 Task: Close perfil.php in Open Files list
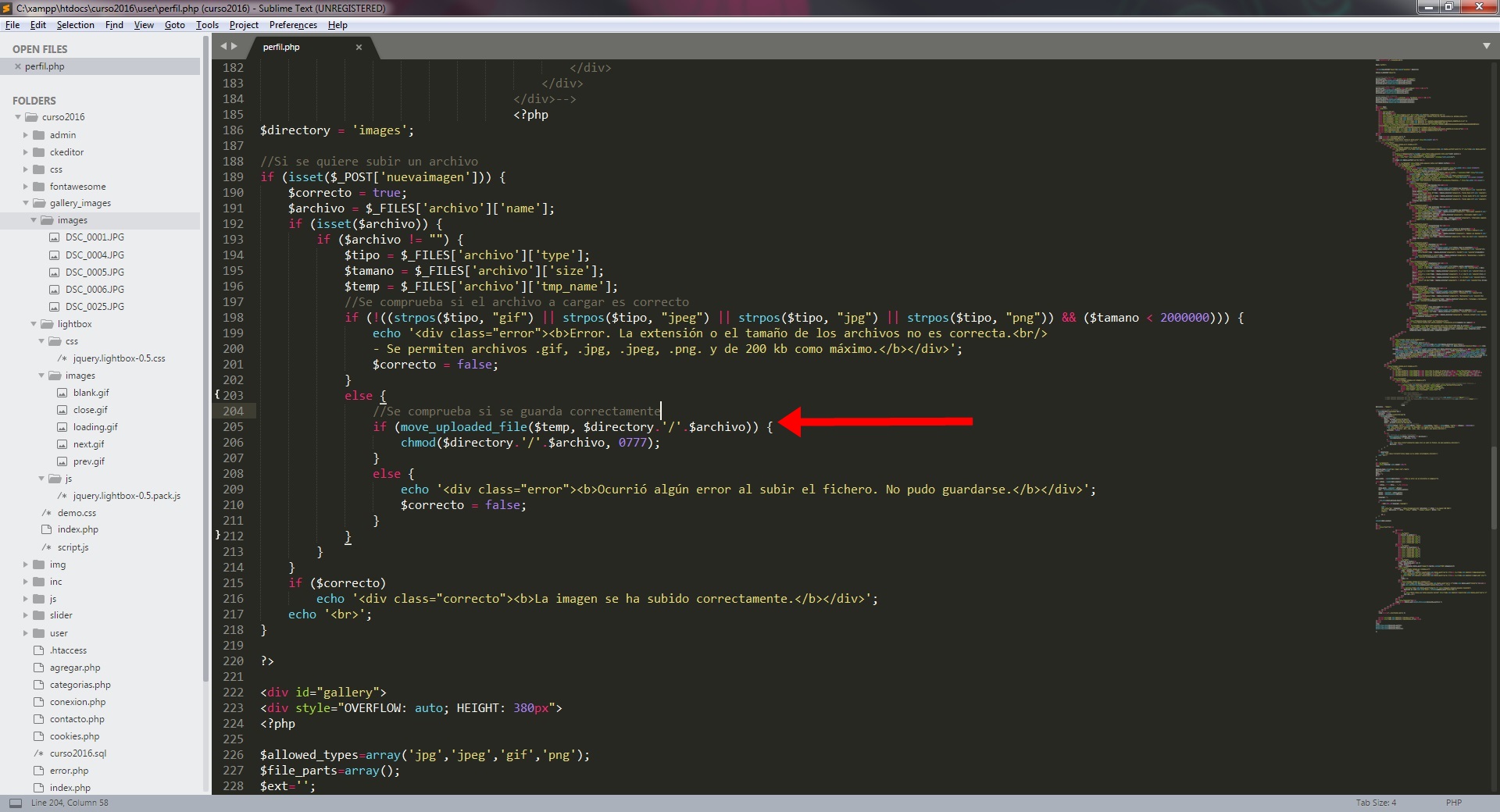pyautogui.click(x=18, y=66)
